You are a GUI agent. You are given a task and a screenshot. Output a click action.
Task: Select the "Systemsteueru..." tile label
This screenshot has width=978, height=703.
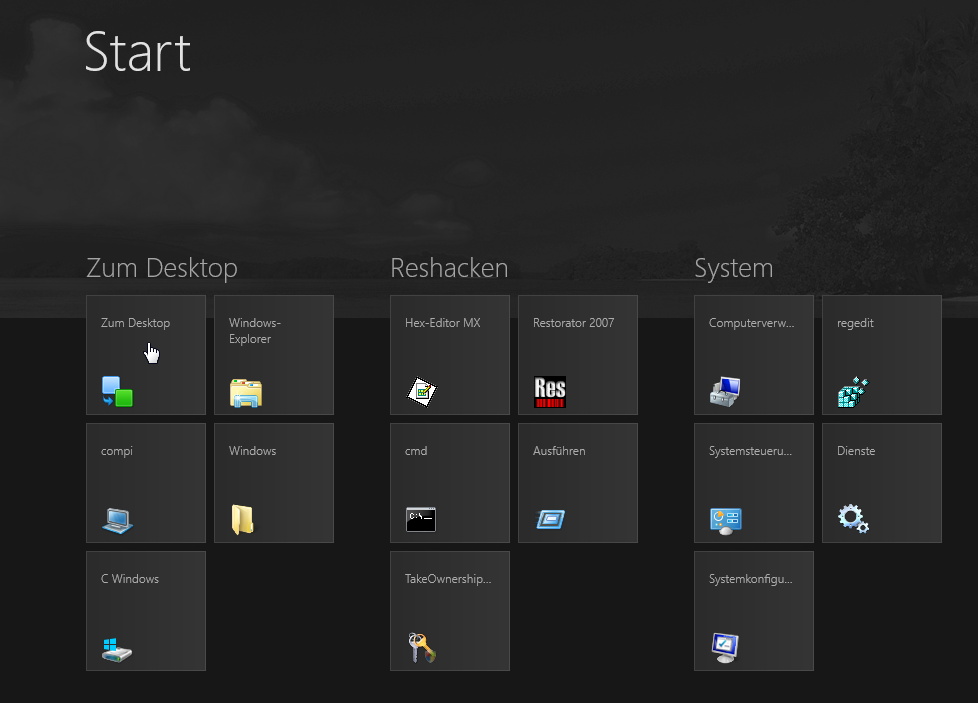750,451
